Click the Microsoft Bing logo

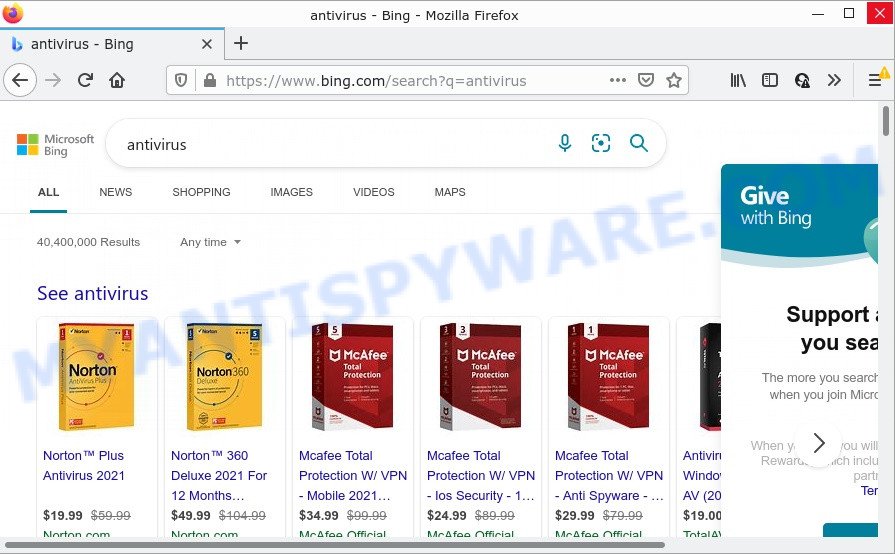55,145
